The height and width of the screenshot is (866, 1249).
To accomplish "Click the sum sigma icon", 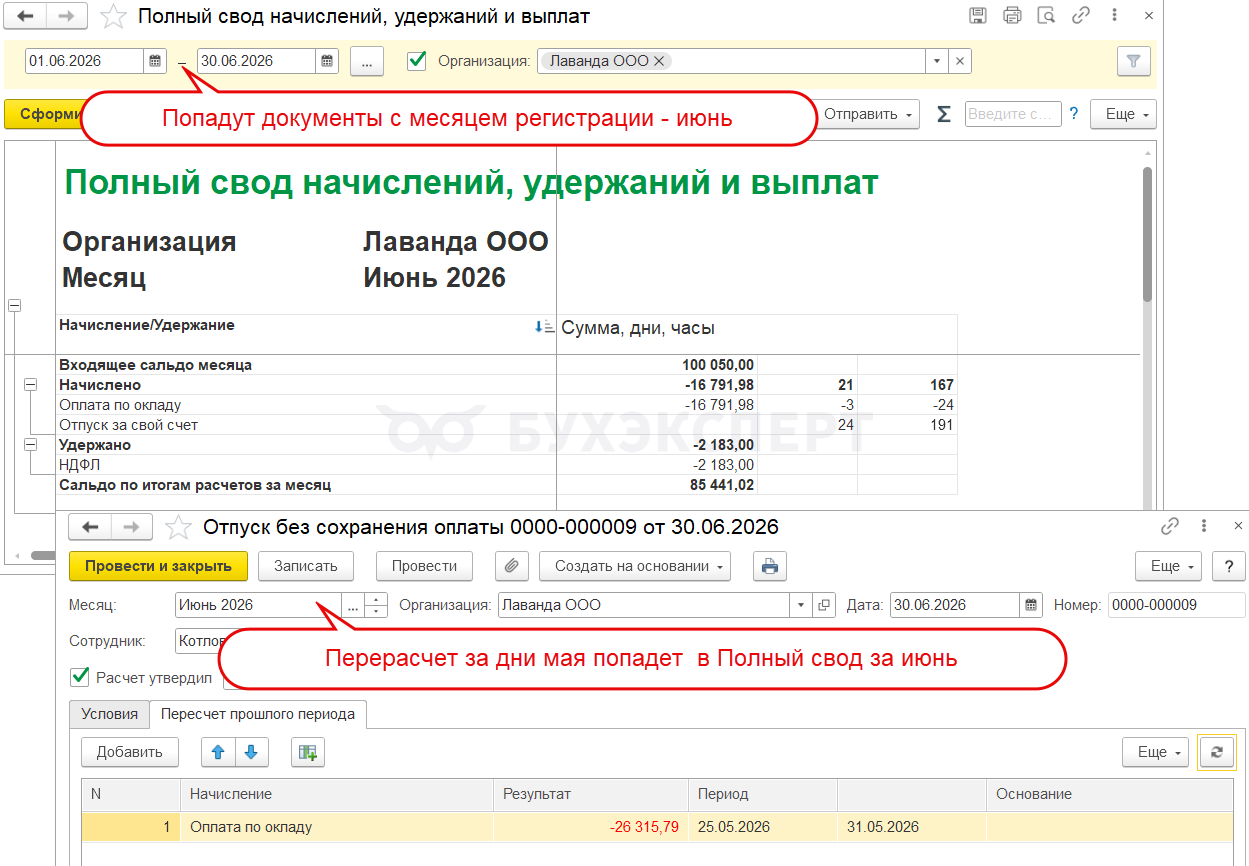I will (x=943, y=114).
